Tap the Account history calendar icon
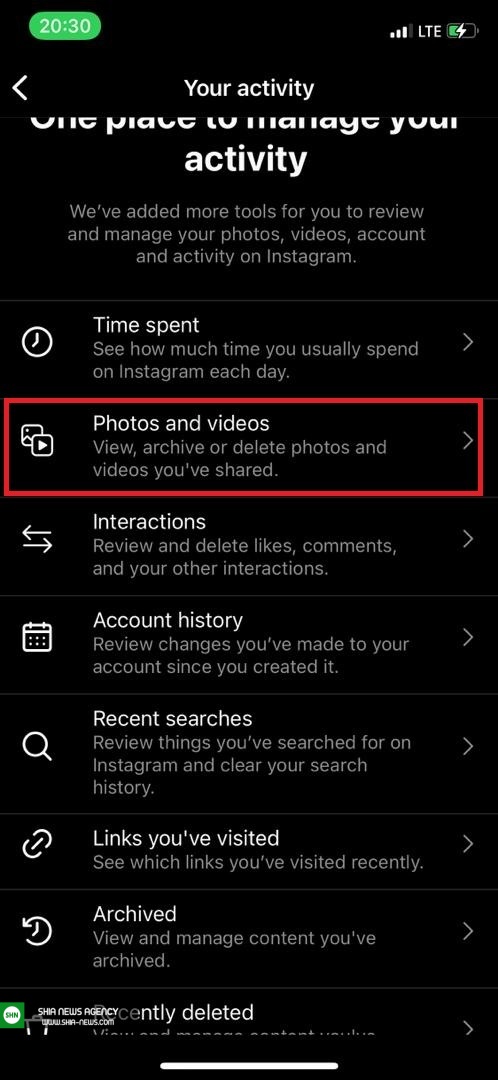Image resolution: width=498 pixels, height=1080 pixels. click(37, 637)
